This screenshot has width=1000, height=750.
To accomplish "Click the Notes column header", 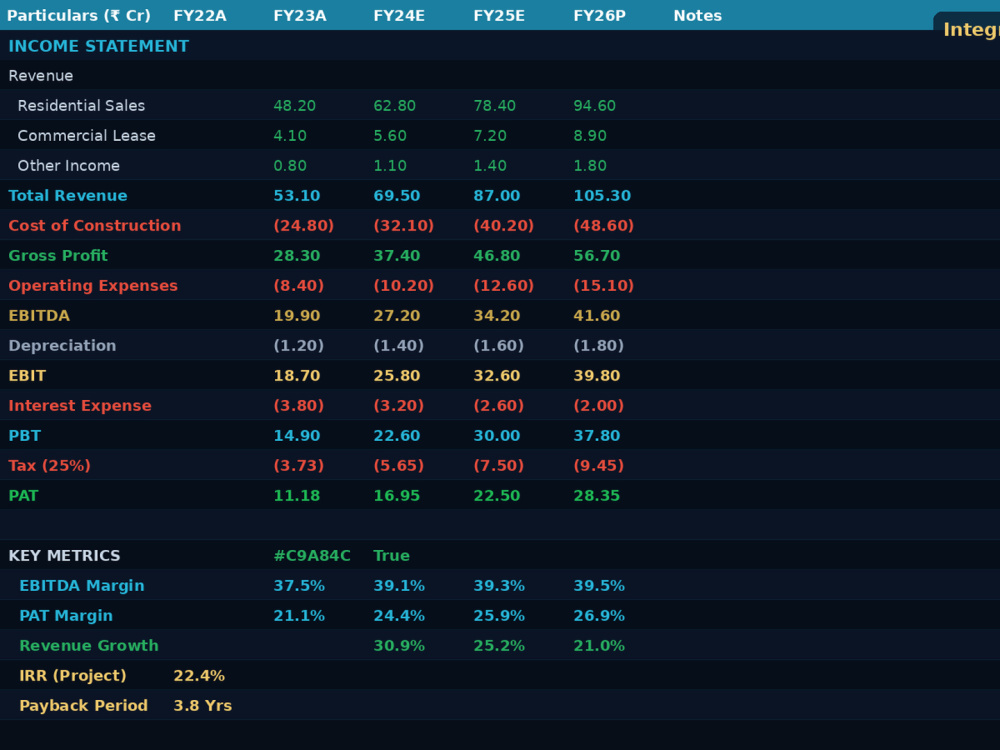I will point(698,16).
